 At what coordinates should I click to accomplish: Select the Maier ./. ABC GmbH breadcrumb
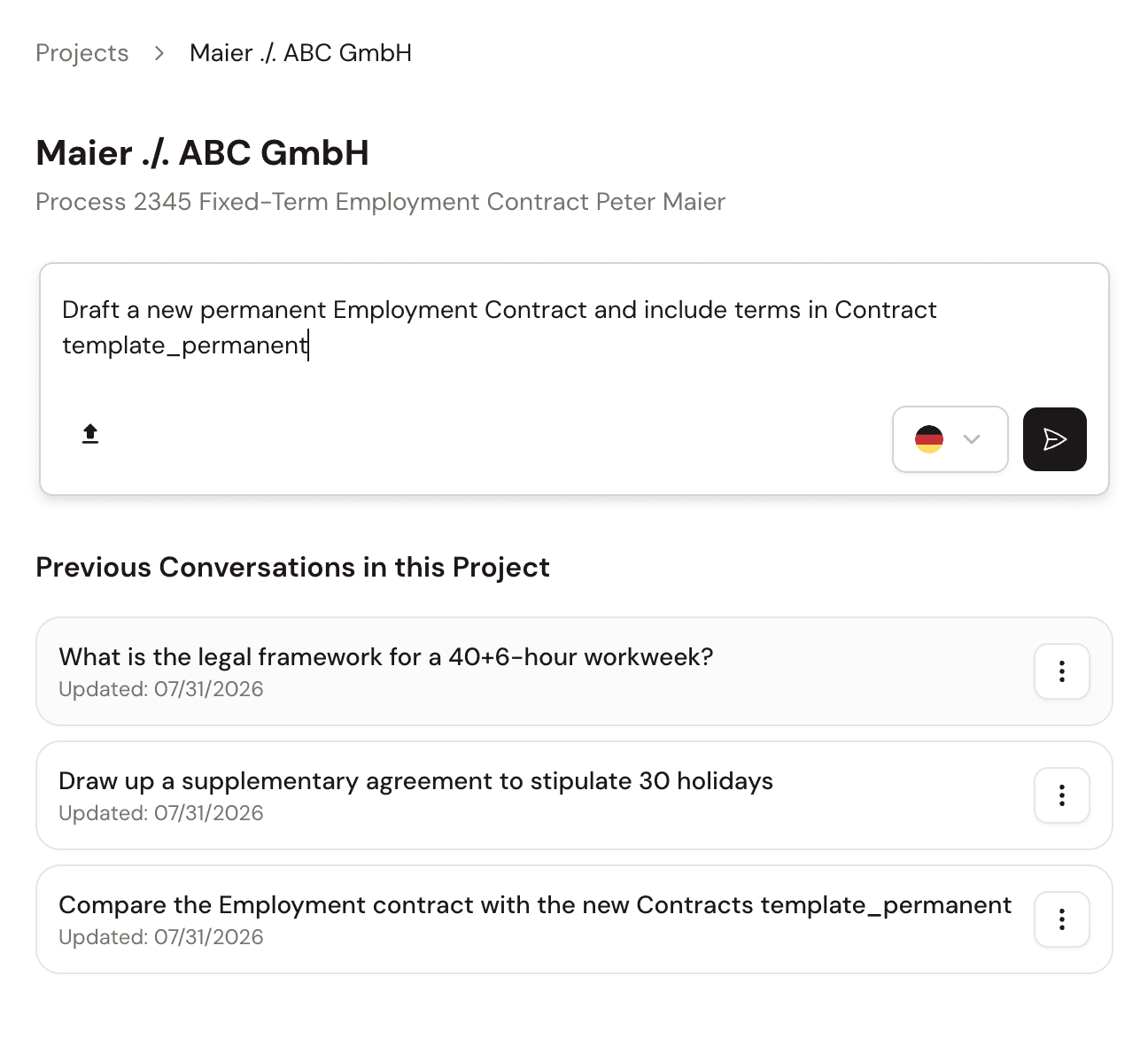pyautogui.click(x=300, y=53)
